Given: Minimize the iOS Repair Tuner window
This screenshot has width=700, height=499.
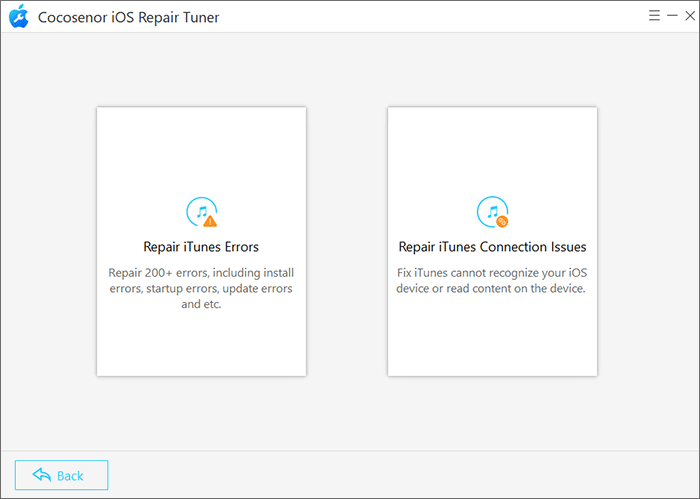Looking at the screenshot, I should (672, 16).
